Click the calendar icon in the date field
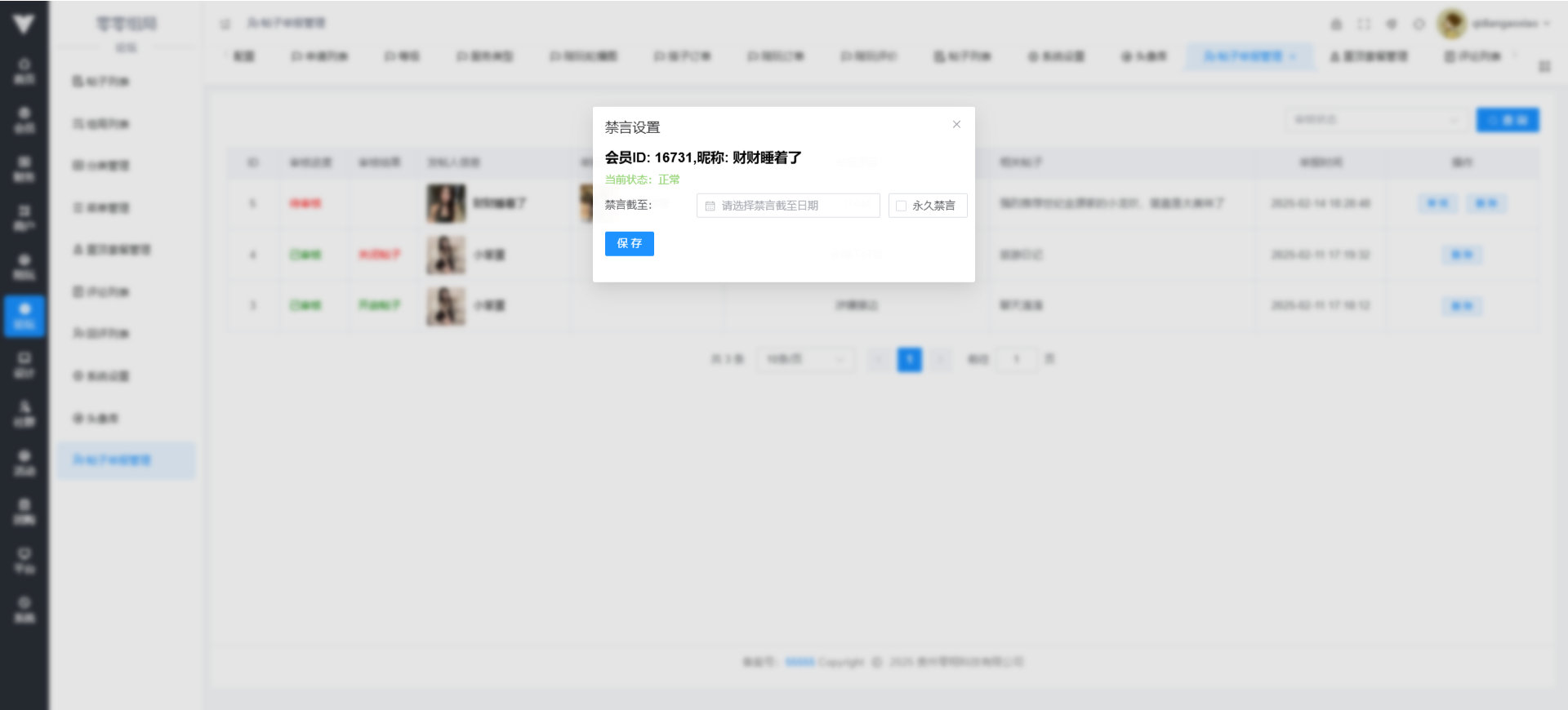 coord(710,206)
